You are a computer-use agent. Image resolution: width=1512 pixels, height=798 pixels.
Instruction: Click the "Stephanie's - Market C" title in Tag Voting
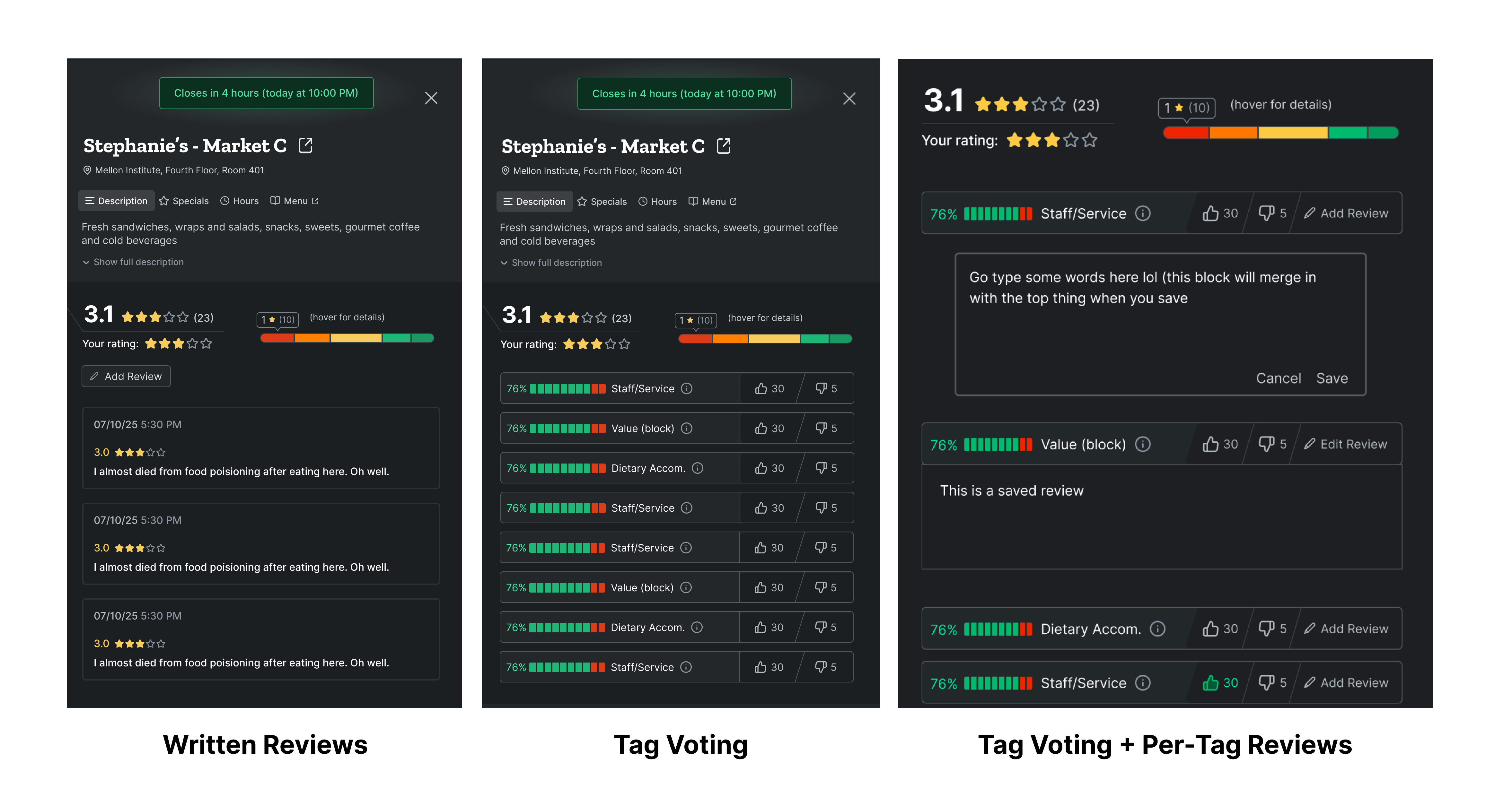[x=603, y=146]
